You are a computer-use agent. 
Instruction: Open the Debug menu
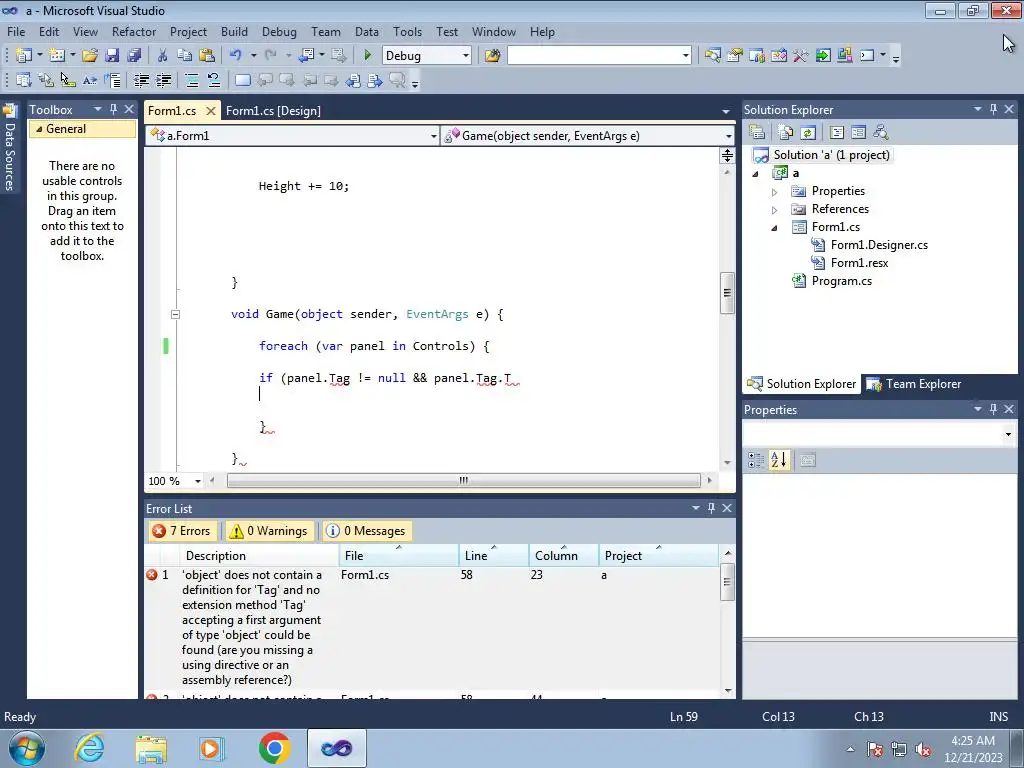[279, 31]
